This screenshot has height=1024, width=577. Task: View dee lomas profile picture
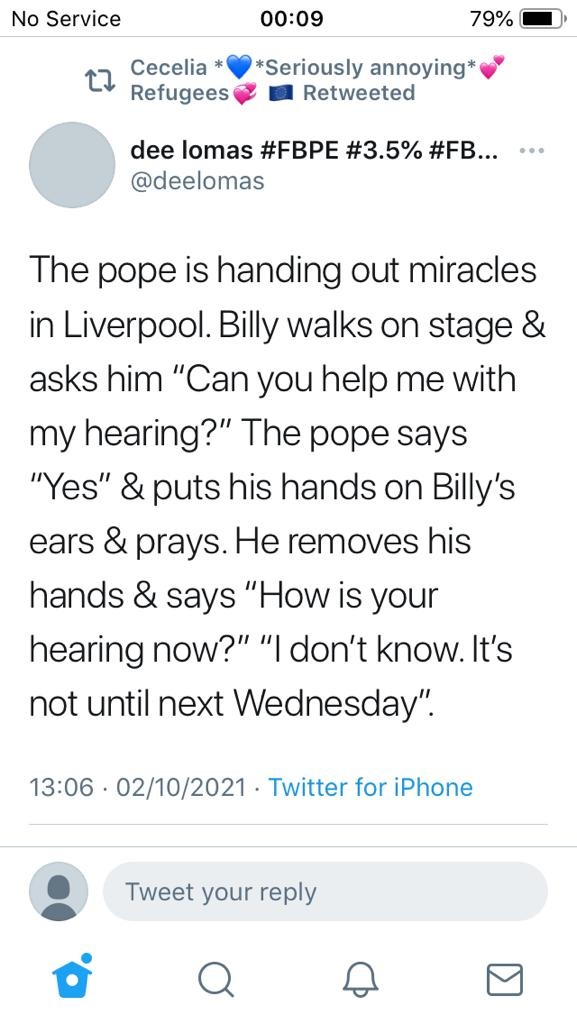(72, 165)
